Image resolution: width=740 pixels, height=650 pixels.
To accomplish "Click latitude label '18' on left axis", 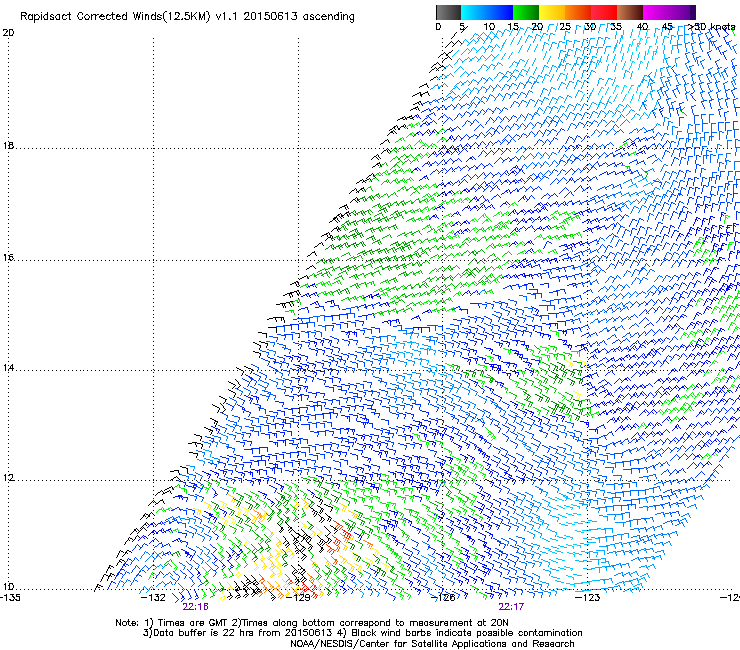I will 8,145.
